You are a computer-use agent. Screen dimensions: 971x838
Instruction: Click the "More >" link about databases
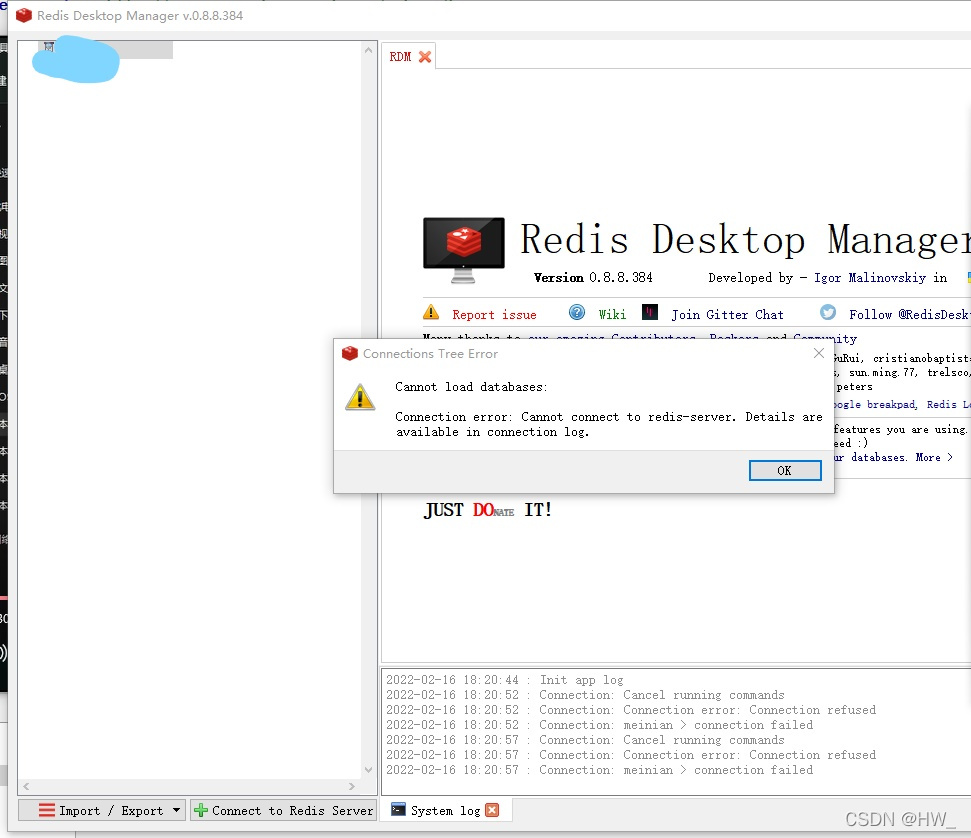(x=934, y=457)
